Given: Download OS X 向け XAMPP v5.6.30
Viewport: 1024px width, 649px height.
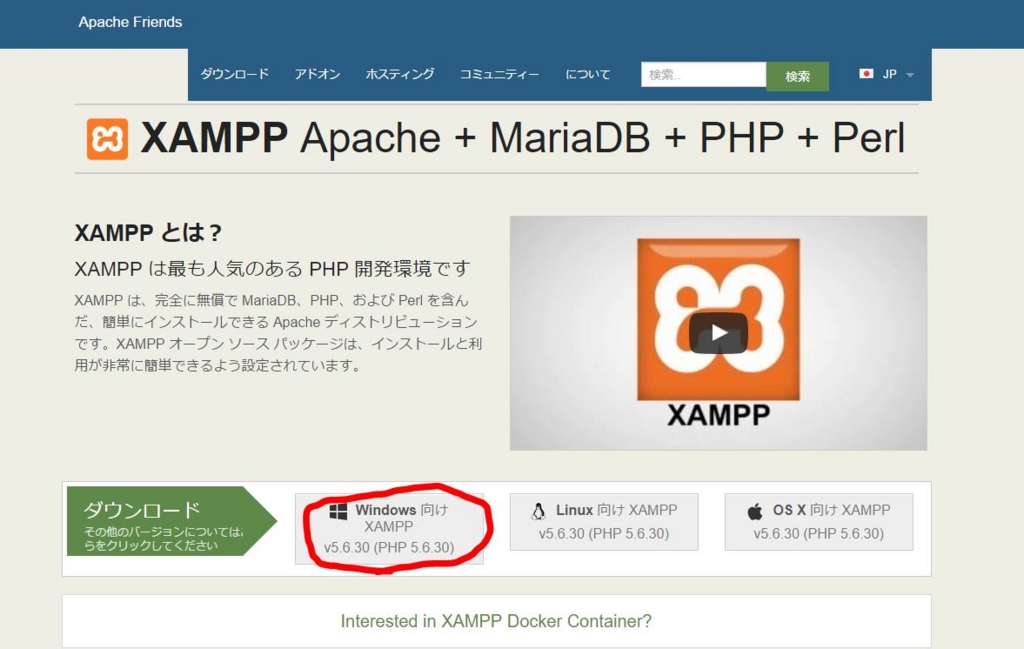Looking at the screenshot, I should pyautogui.click(x=819, y=522).
